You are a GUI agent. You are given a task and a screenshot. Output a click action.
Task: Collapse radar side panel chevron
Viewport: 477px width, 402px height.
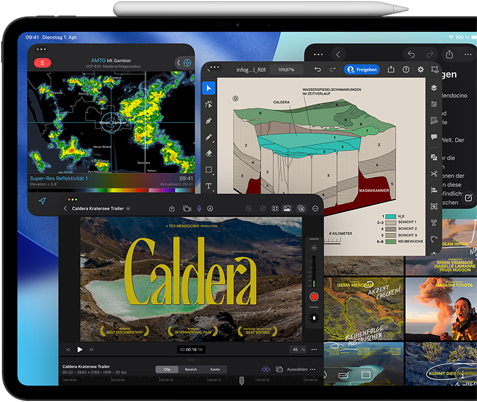[179, 63]
